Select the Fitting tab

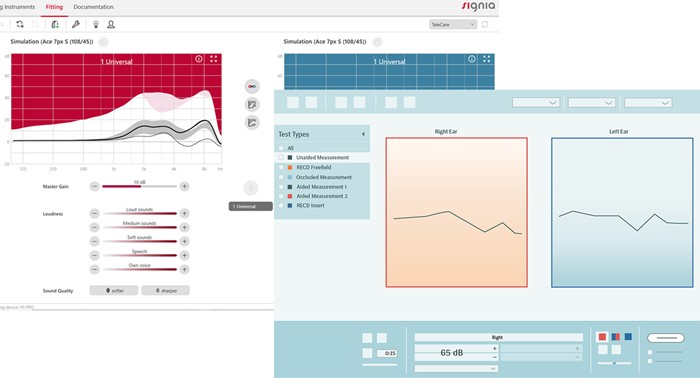[x=54, y=7]
